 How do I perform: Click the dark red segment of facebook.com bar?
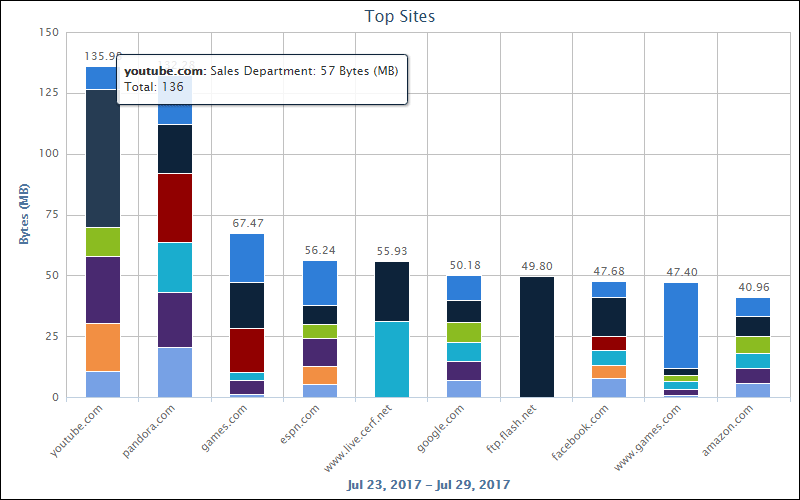pos(609,343)
